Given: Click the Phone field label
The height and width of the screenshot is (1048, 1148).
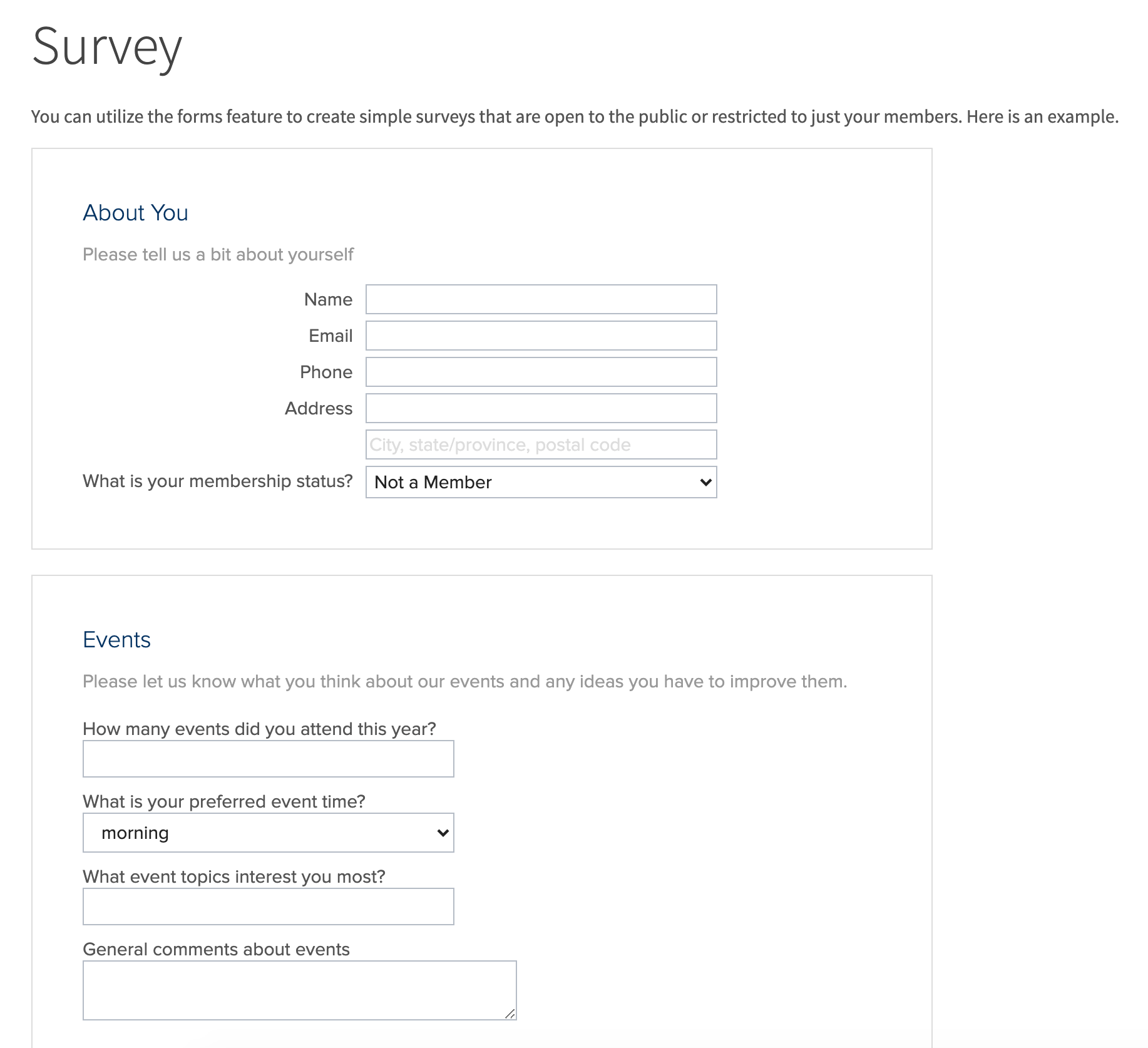Looking at the screenshot, I should [x=326, y=372].
